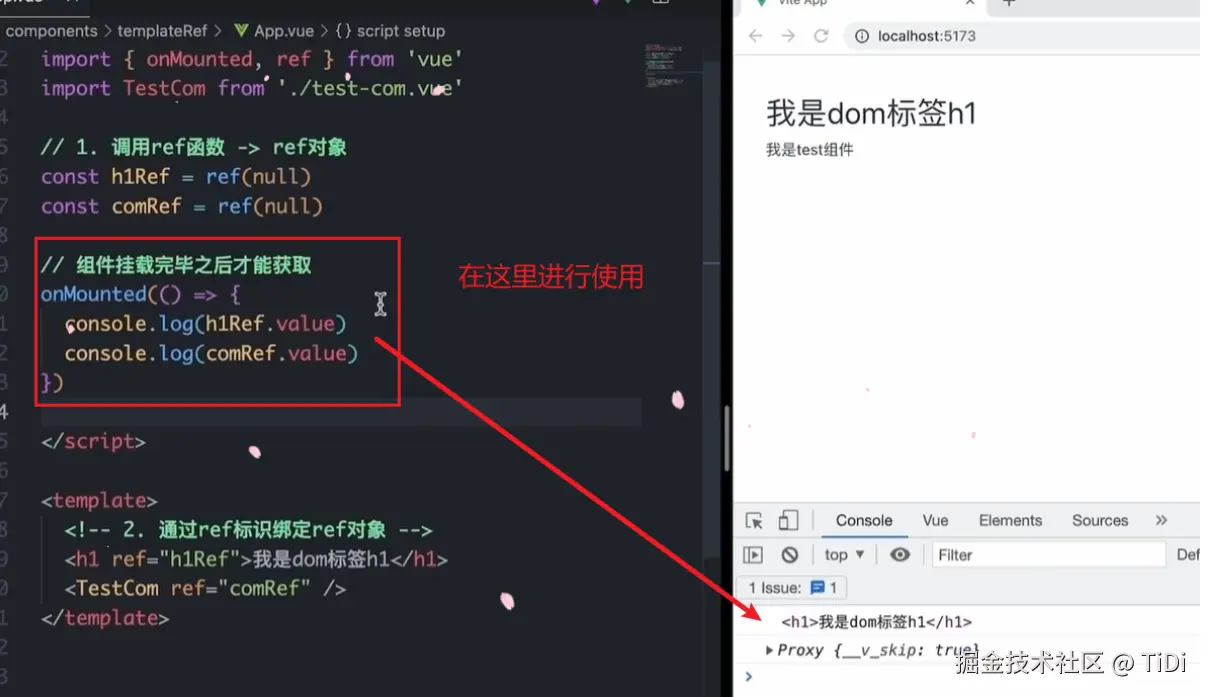This screenshot has width=1207, height=697.
Task: Reload the localhost page
Action: (x=821, y=36)
